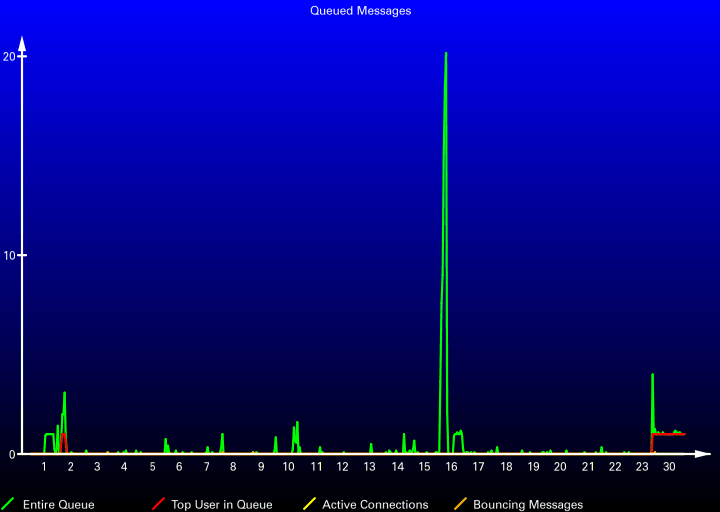Select the Bouncing Messages legend label
Screen dimensions: 720x512
coord(528,505)
